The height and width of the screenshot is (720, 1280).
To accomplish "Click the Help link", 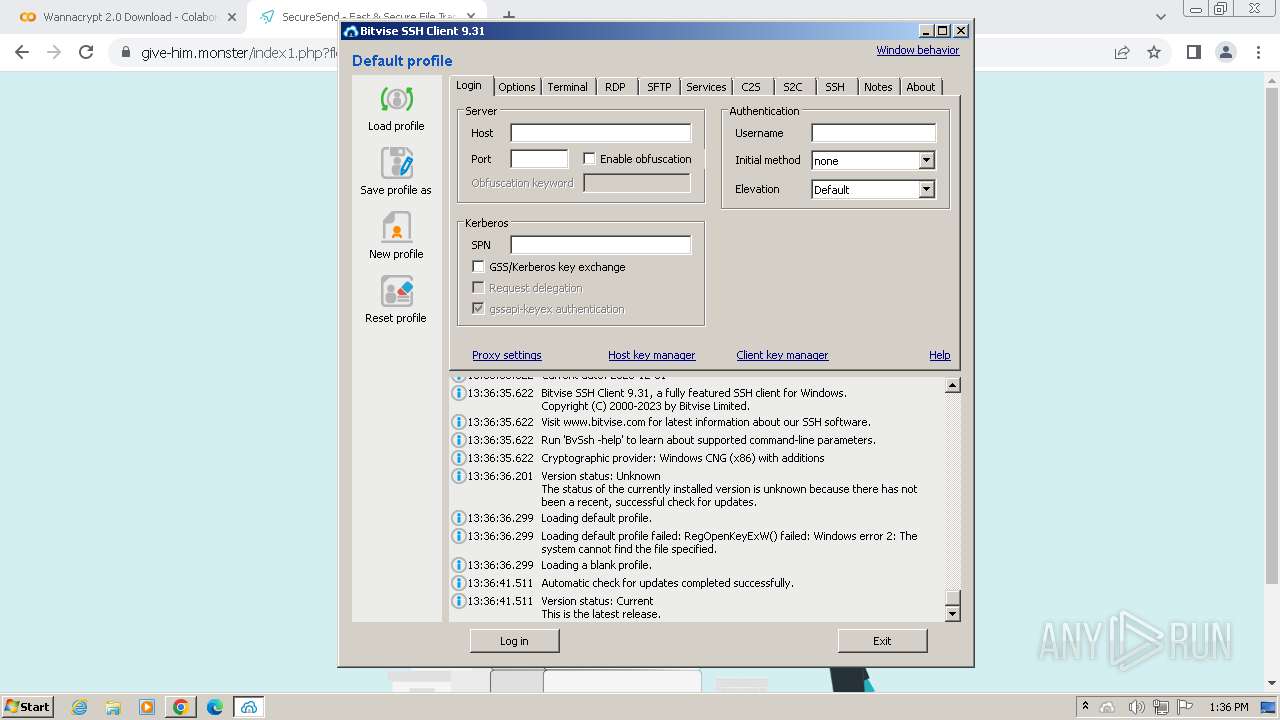I will click(x=939, y=355).
